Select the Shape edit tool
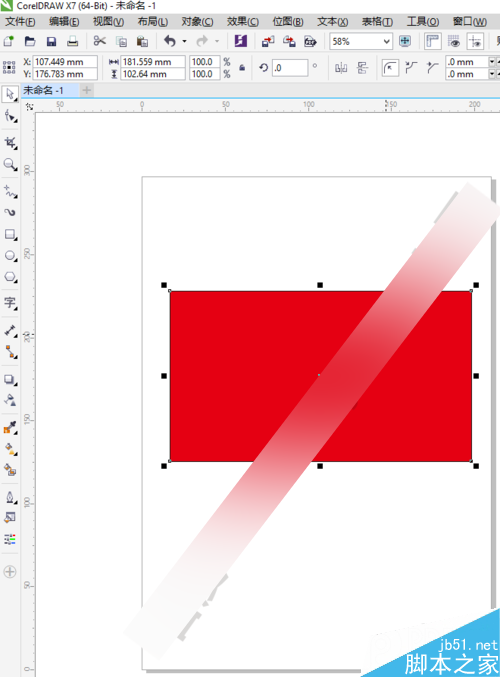The width and height of the screenshot is (500, 677). pos(10,117)
